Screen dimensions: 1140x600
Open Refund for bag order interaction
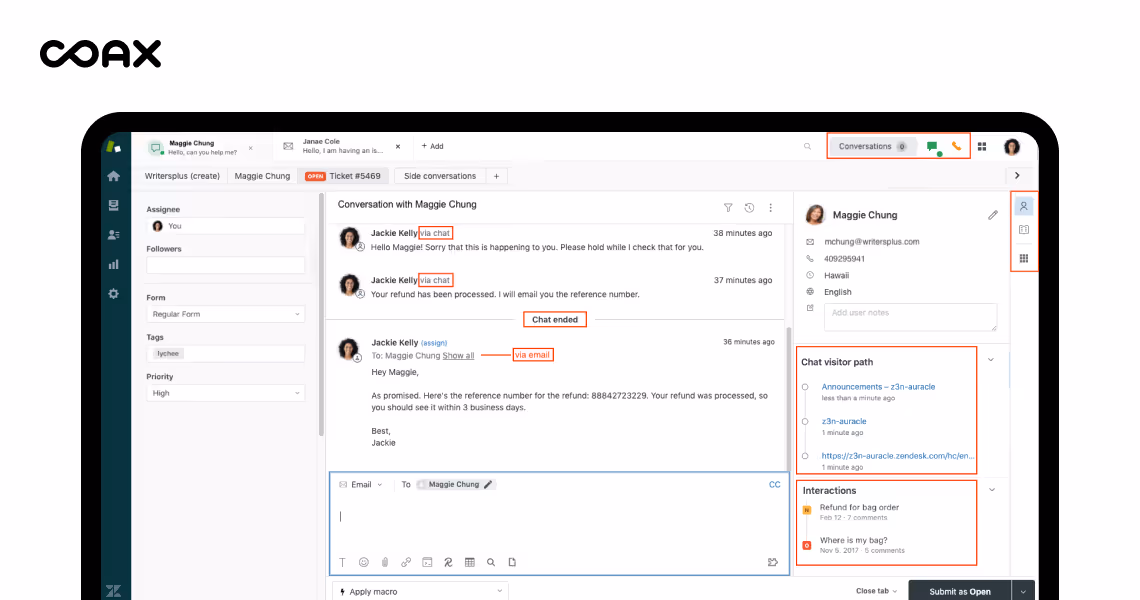click(x=859, y=508)
